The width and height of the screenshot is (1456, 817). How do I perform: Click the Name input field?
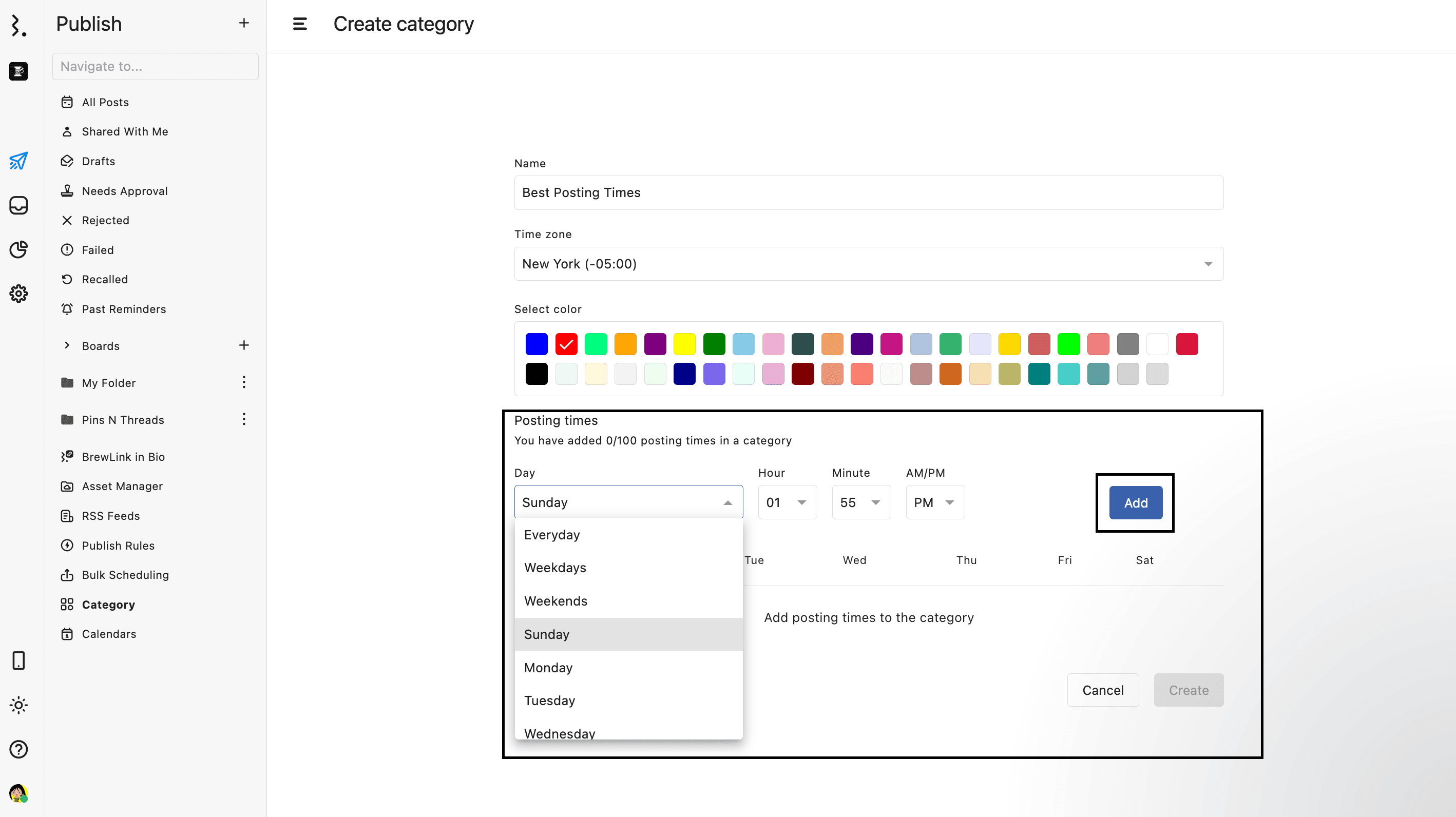click(868, 192)
